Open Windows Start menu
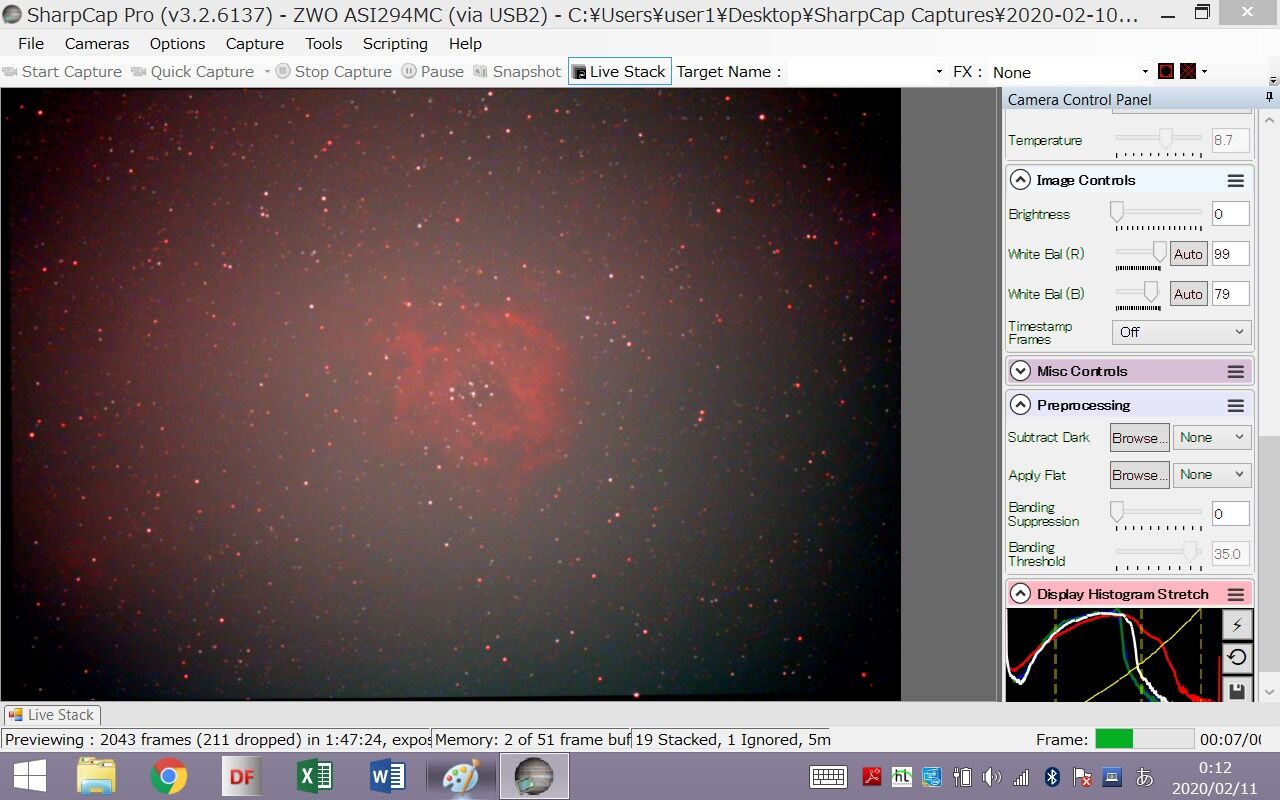 click(30, 776)
